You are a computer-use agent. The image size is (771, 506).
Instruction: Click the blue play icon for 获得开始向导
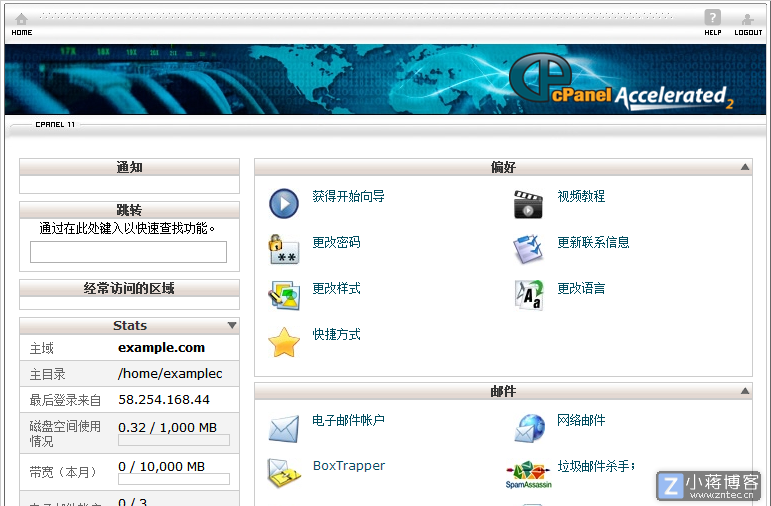[x=284, y=204]
